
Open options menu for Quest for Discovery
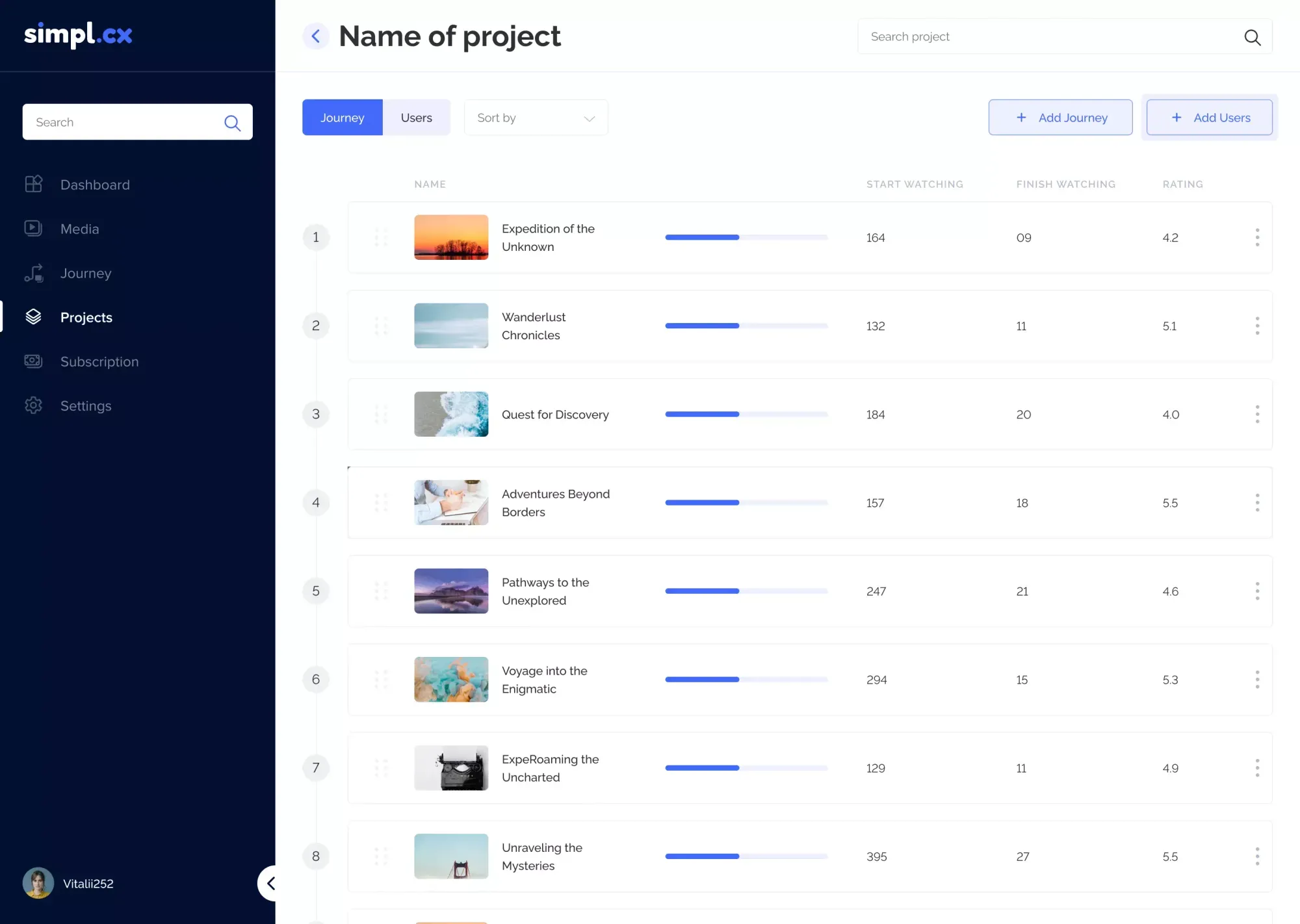pyautogui.click(x=1257, y=414)
